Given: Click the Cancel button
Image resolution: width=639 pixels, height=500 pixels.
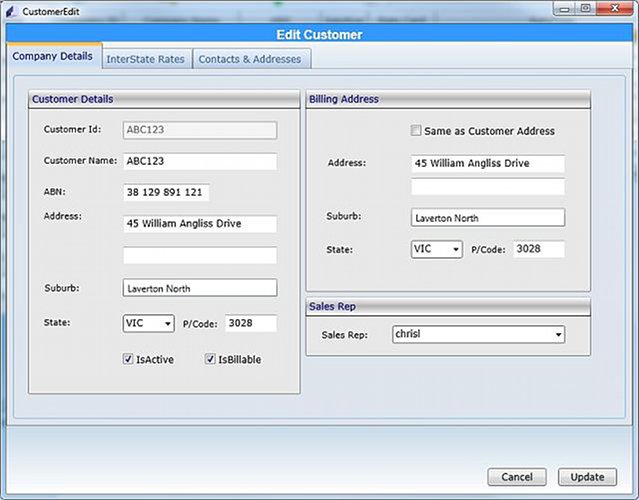Looking at the screenshot, I should tap(517, 477).
